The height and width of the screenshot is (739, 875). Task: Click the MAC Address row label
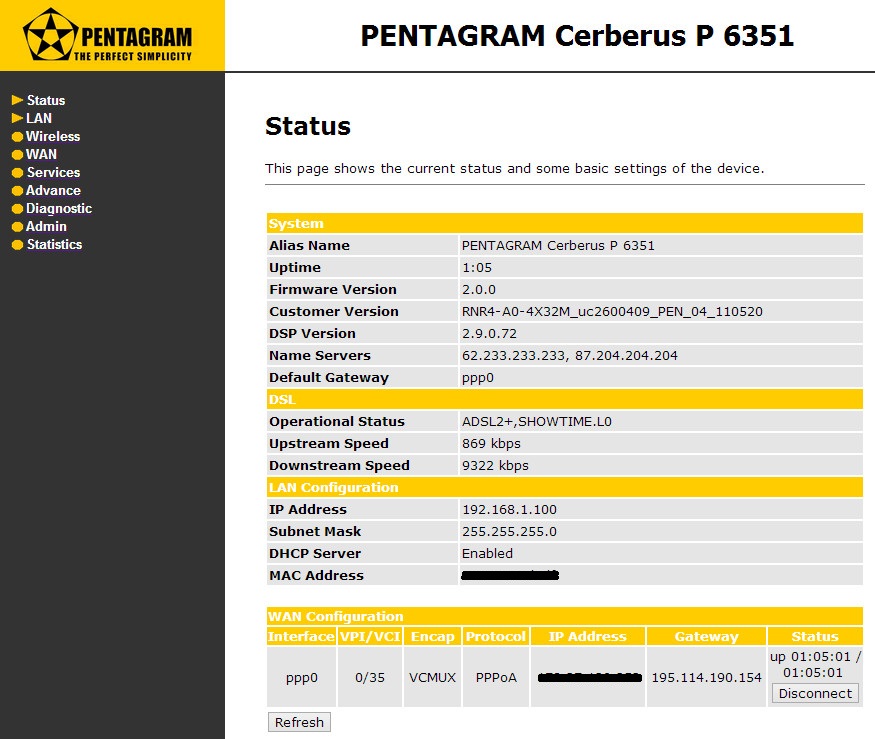coord(316,575)
